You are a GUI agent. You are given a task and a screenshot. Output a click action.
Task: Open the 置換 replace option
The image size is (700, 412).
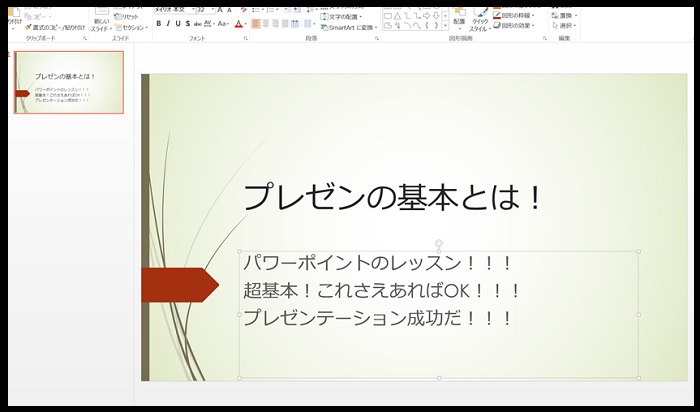click(x=564, y=16)
